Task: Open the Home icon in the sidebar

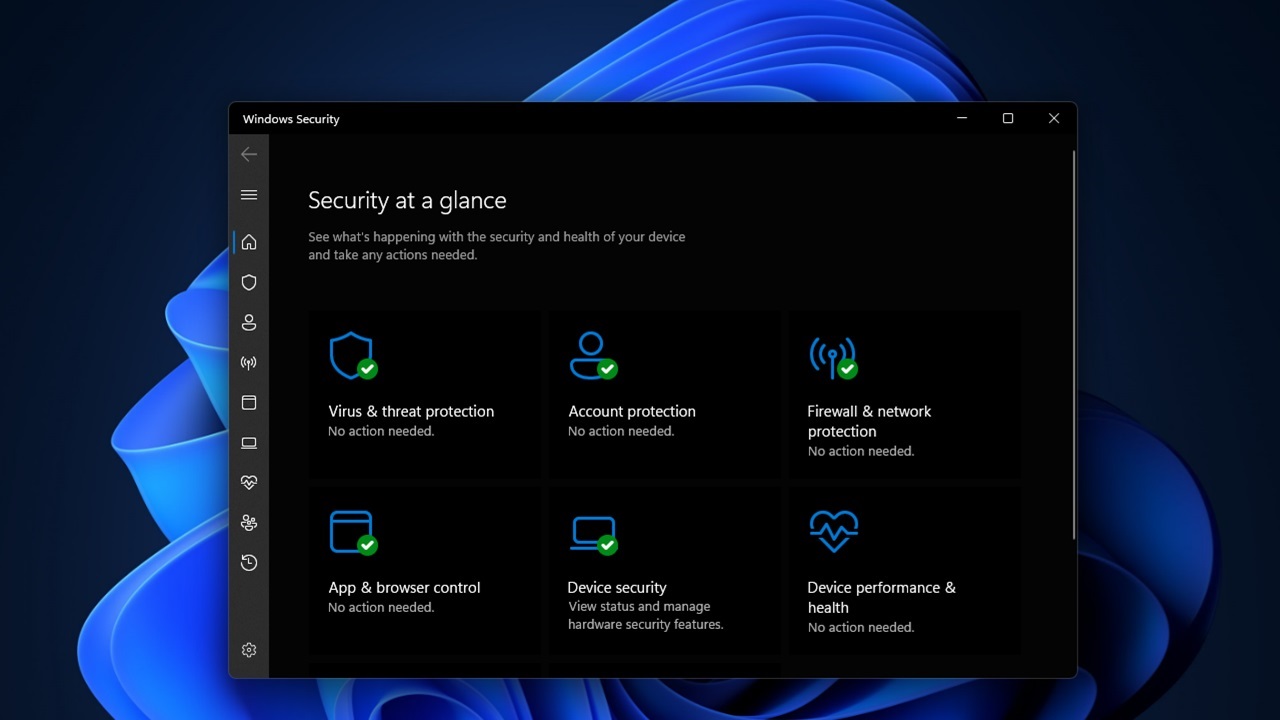Action: (x=249, y=242)
